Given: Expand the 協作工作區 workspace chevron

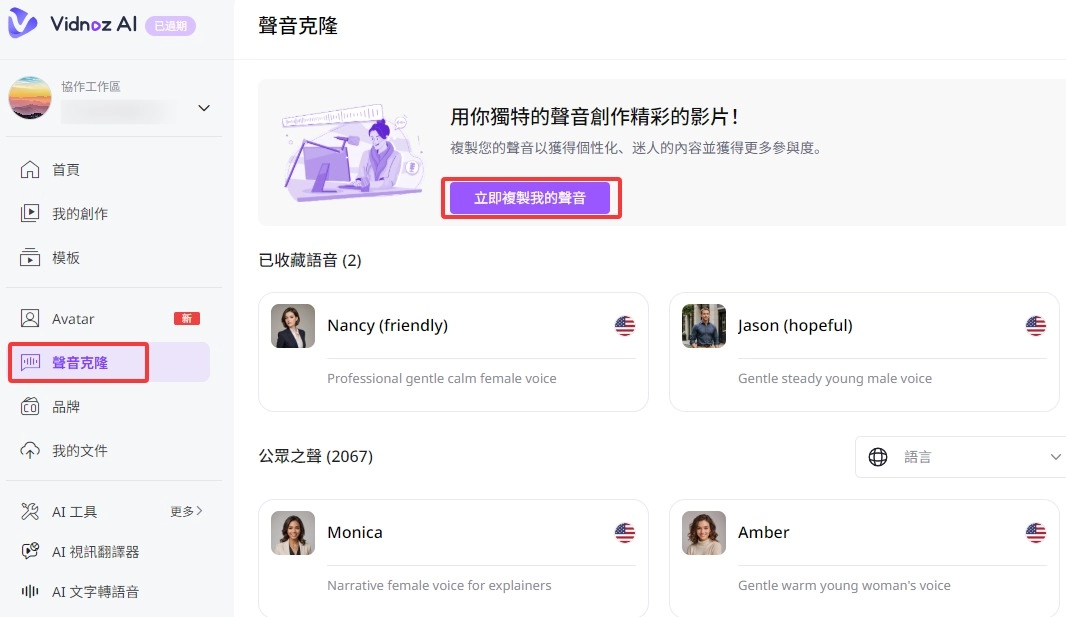Looking at the screenshot, I should (204, 108).
